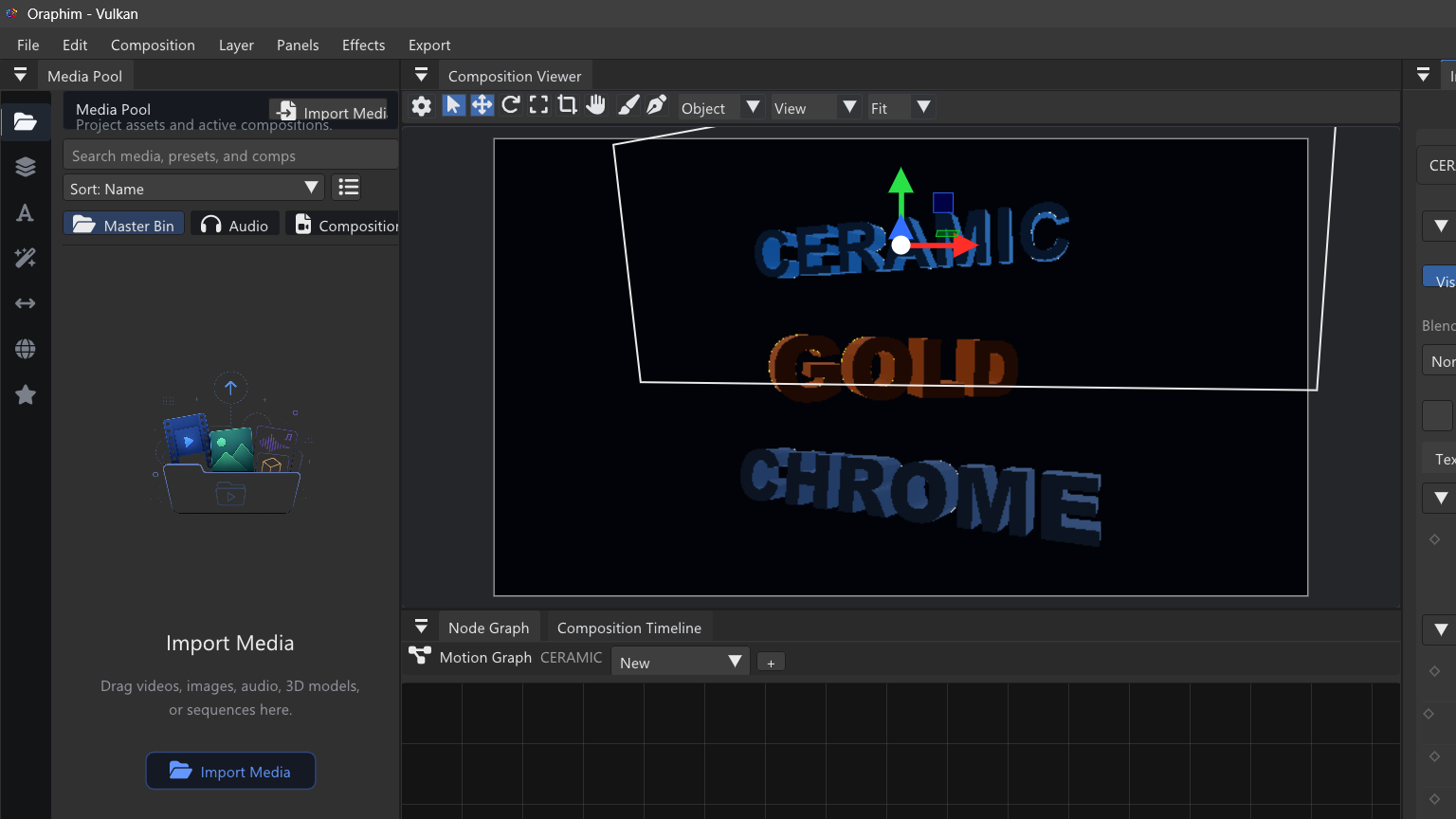Open the Edit menu
The height and width of the screenshot is (819, 1456).
[x=75, y=45]
